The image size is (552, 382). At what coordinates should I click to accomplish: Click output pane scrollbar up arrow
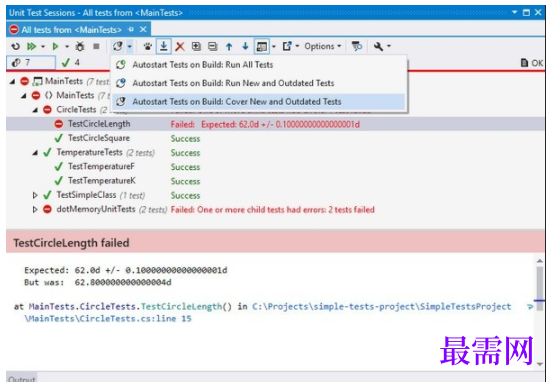point(540,261)
